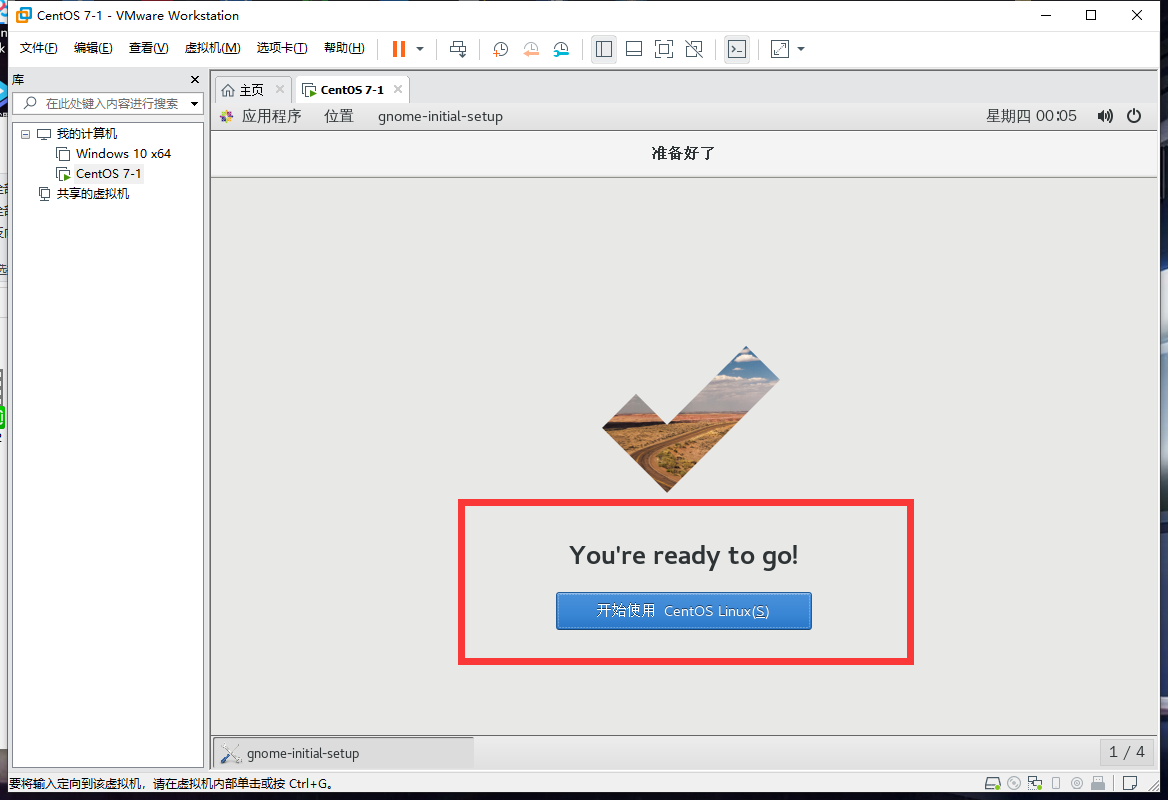
Task: Click the 1 / 4 workspace switcher
Action: tap(1127, 752)
